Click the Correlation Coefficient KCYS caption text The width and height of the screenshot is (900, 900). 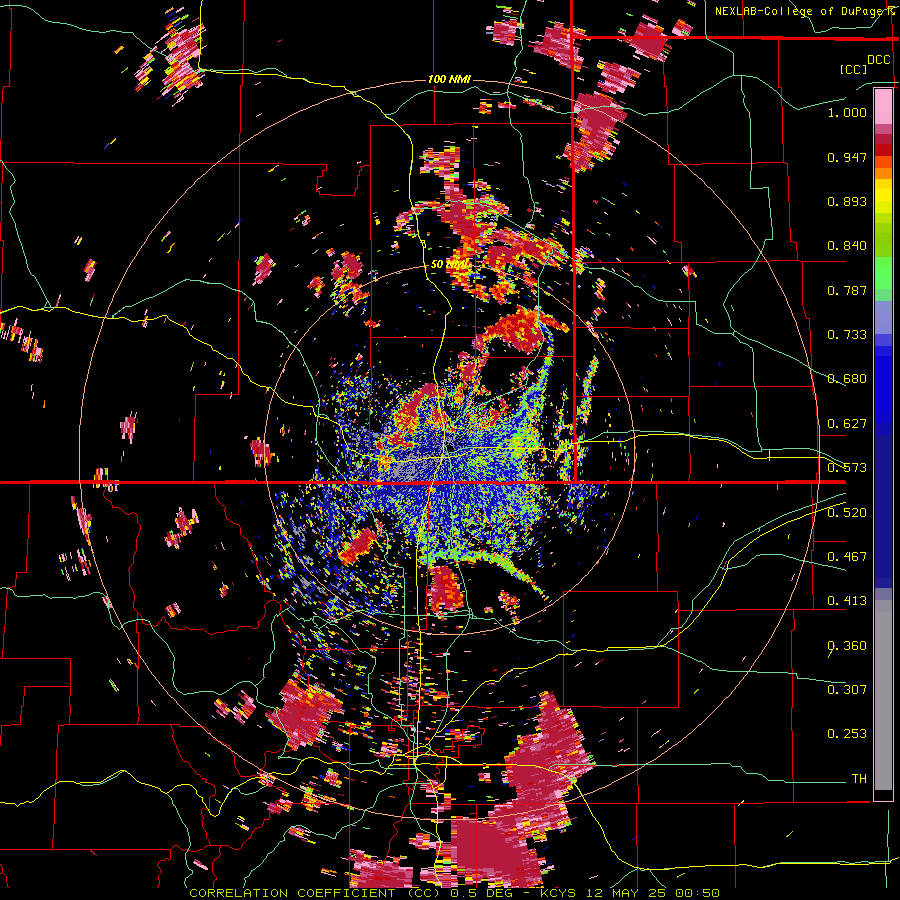(x=454, y=893)
